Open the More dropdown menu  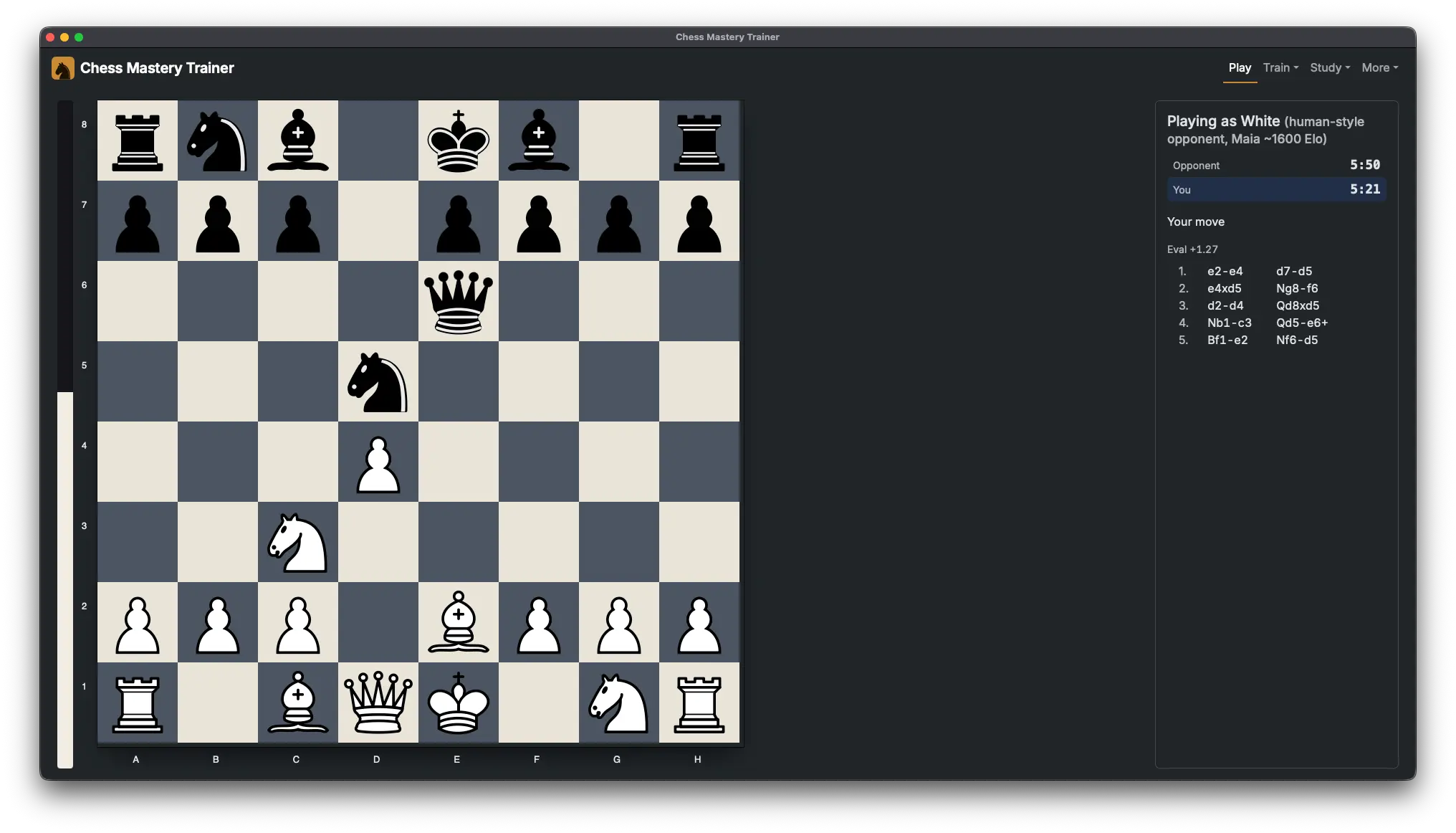[x=1380, y=67]
